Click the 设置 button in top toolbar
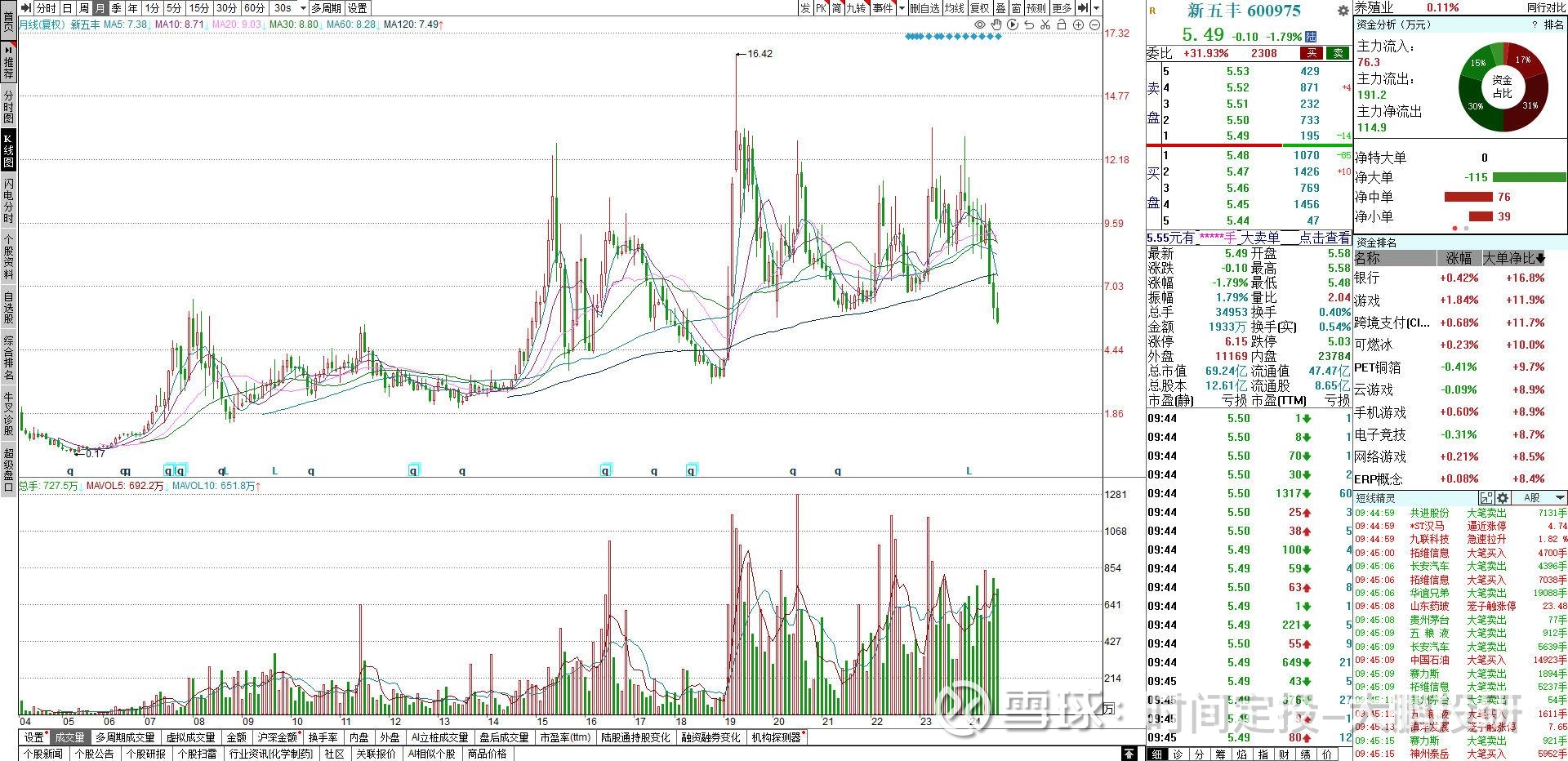 tap(357, 8)
